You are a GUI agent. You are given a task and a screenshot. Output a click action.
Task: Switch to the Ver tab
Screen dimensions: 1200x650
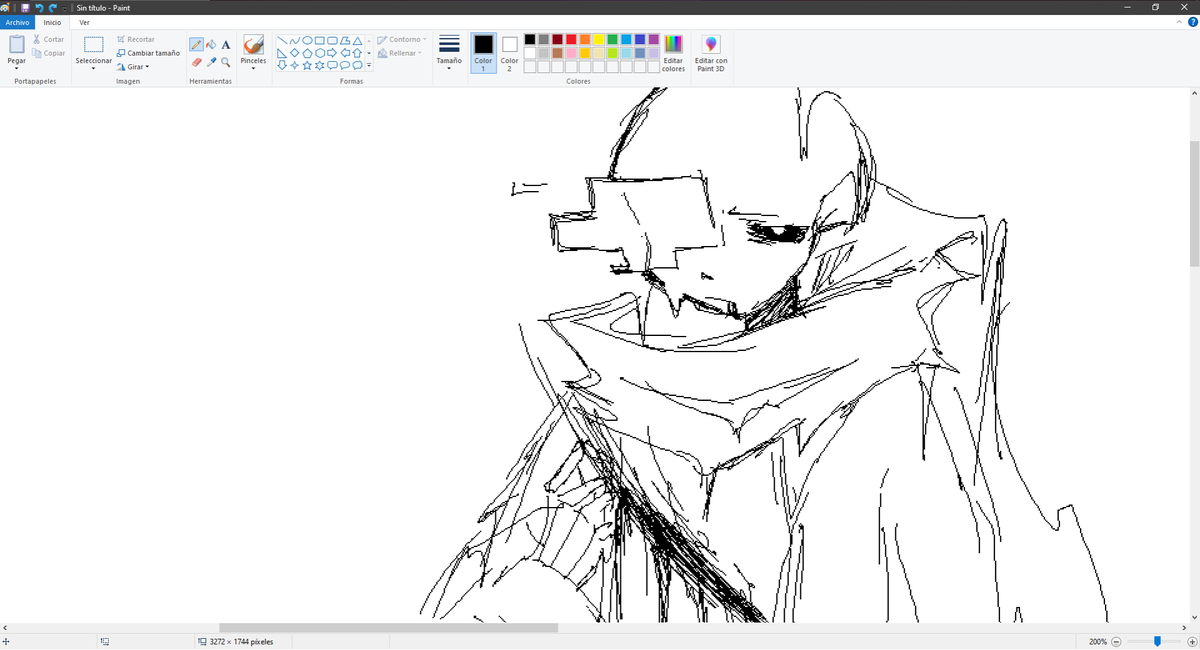tap(84, 22)
